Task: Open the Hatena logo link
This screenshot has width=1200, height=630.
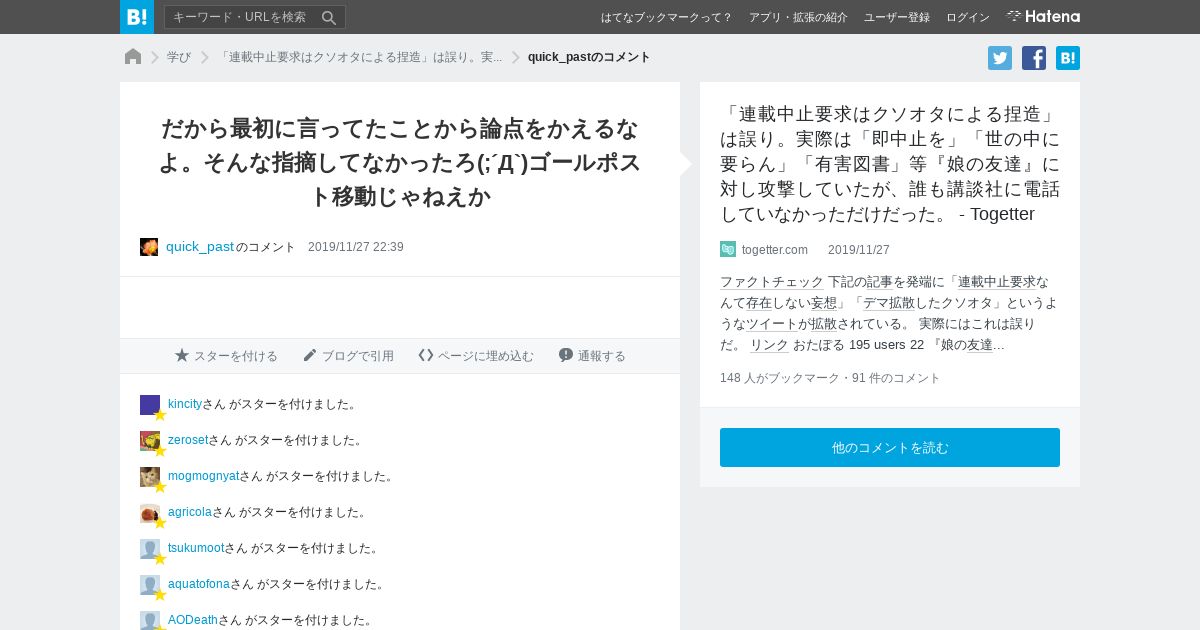Action: point(1043,17)
